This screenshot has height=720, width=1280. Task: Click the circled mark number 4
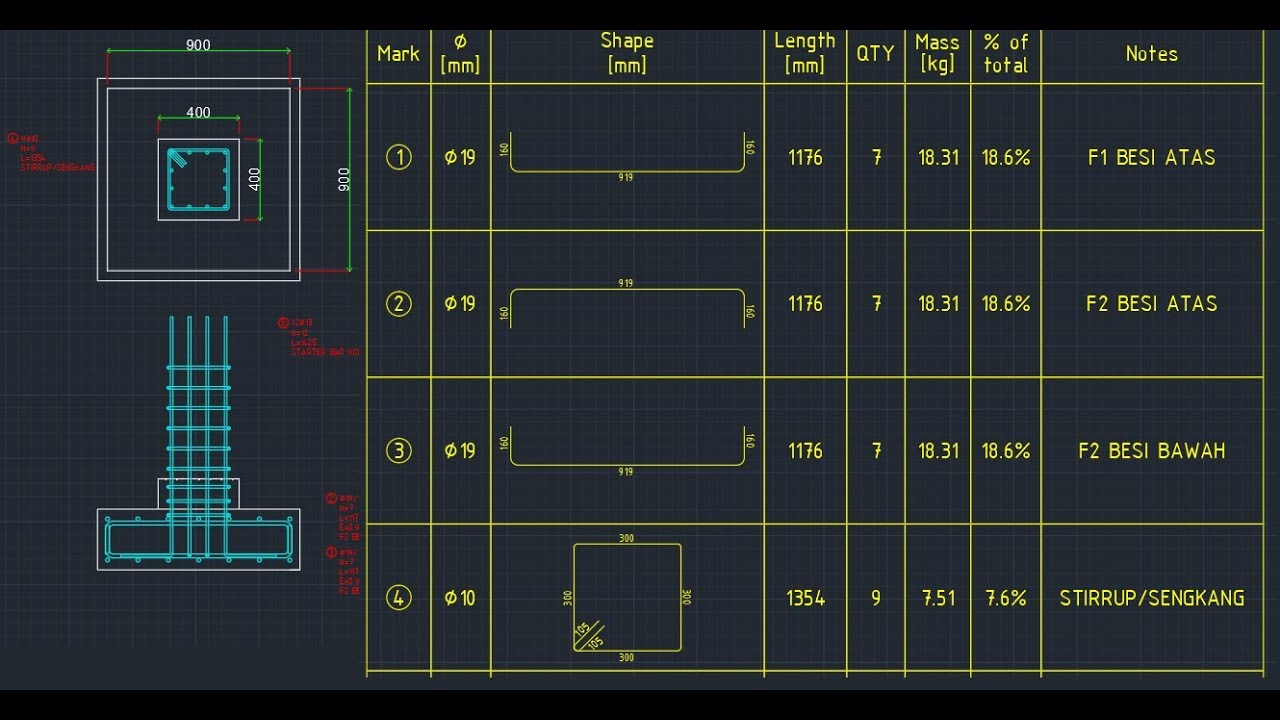coord(398,598)
